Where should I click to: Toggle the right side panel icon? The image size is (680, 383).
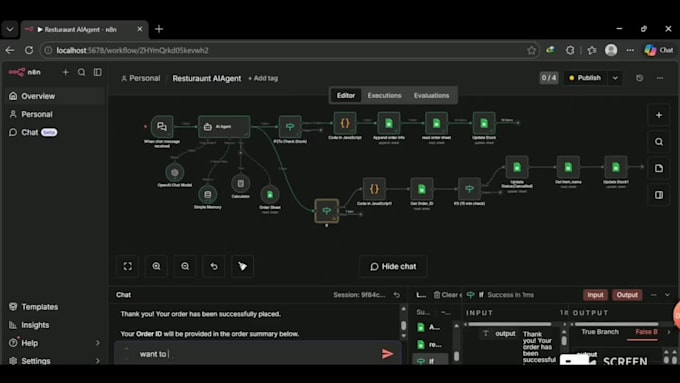(x=659, y=195)
